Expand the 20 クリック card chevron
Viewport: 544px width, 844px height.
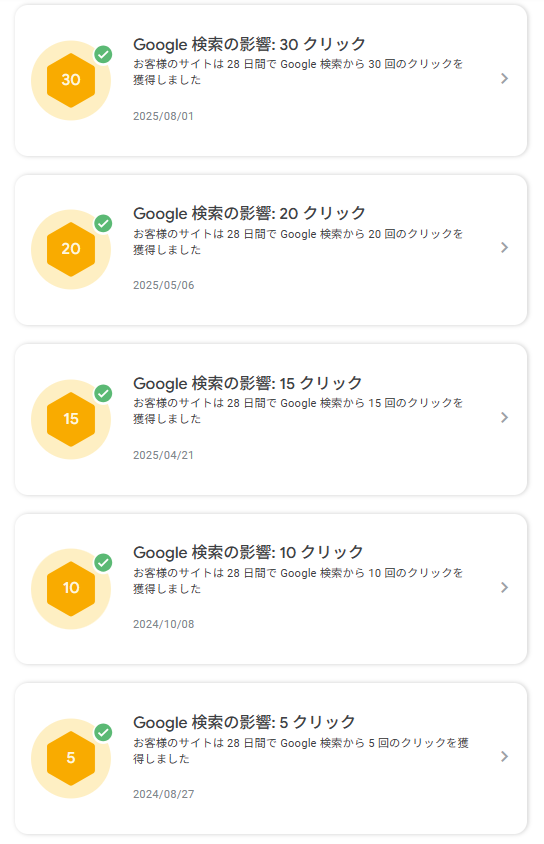504,248
